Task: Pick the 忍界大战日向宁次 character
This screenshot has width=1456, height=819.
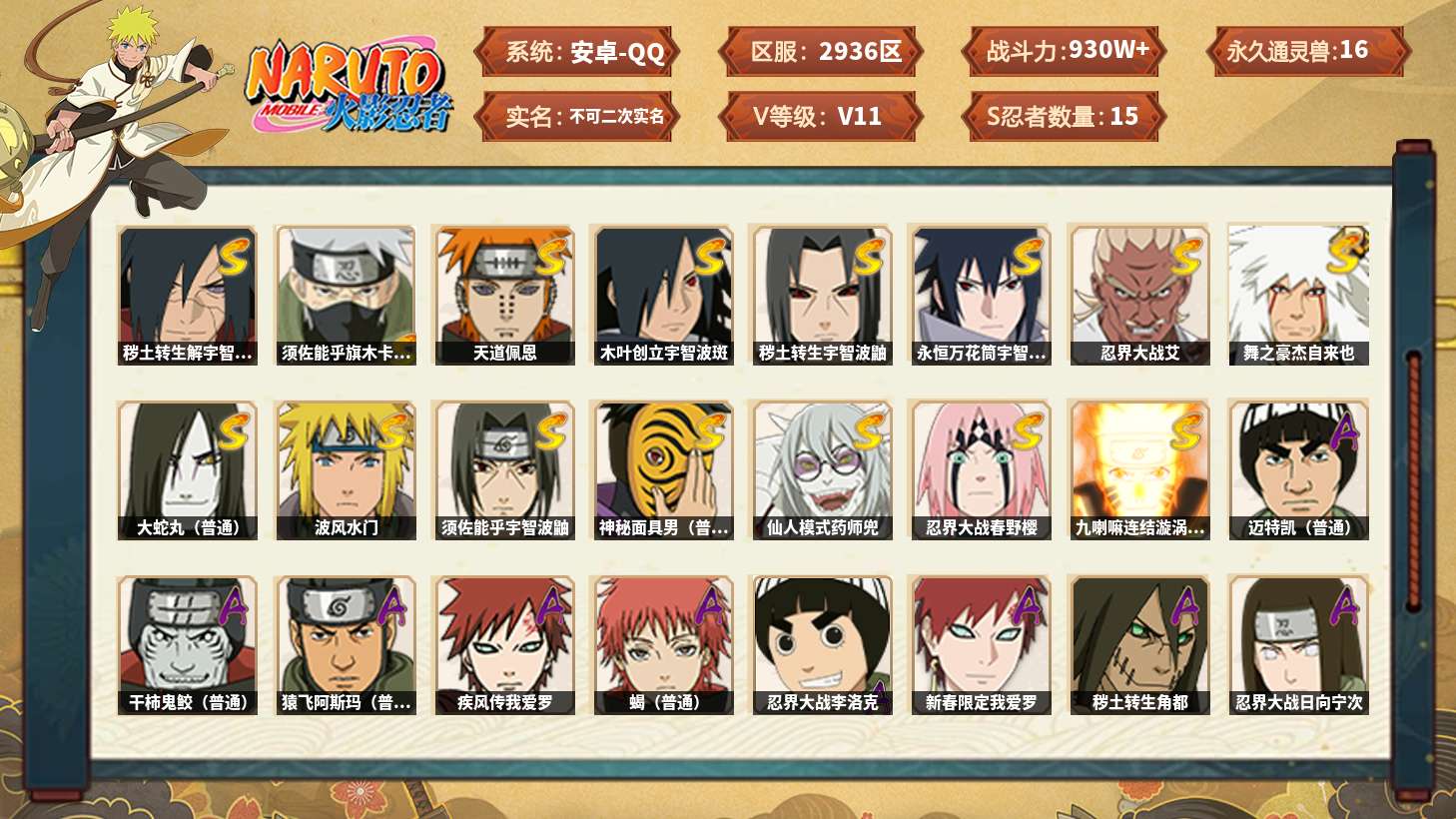Action: (1298, 645)
